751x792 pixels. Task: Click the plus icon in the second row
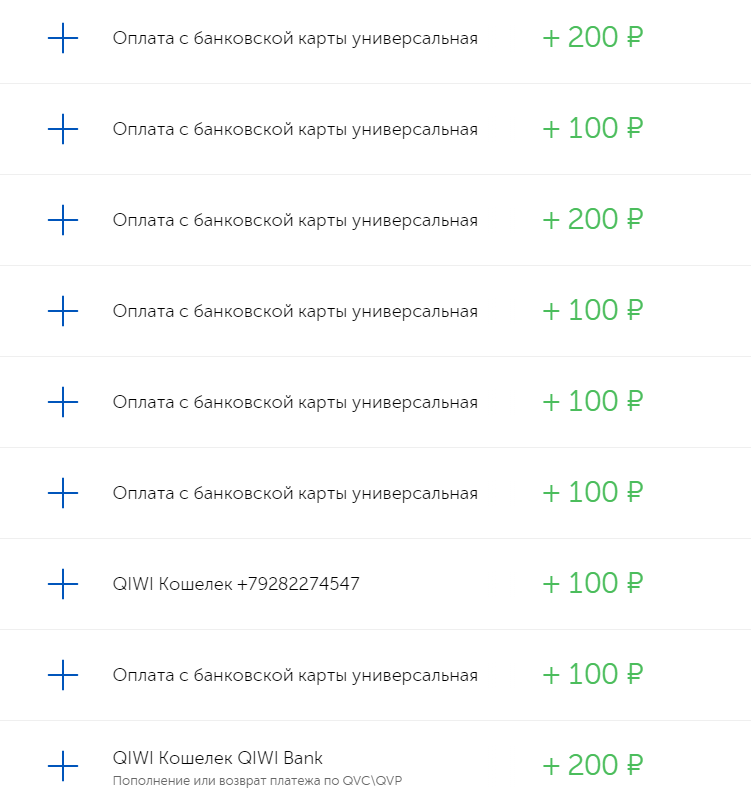63,130
